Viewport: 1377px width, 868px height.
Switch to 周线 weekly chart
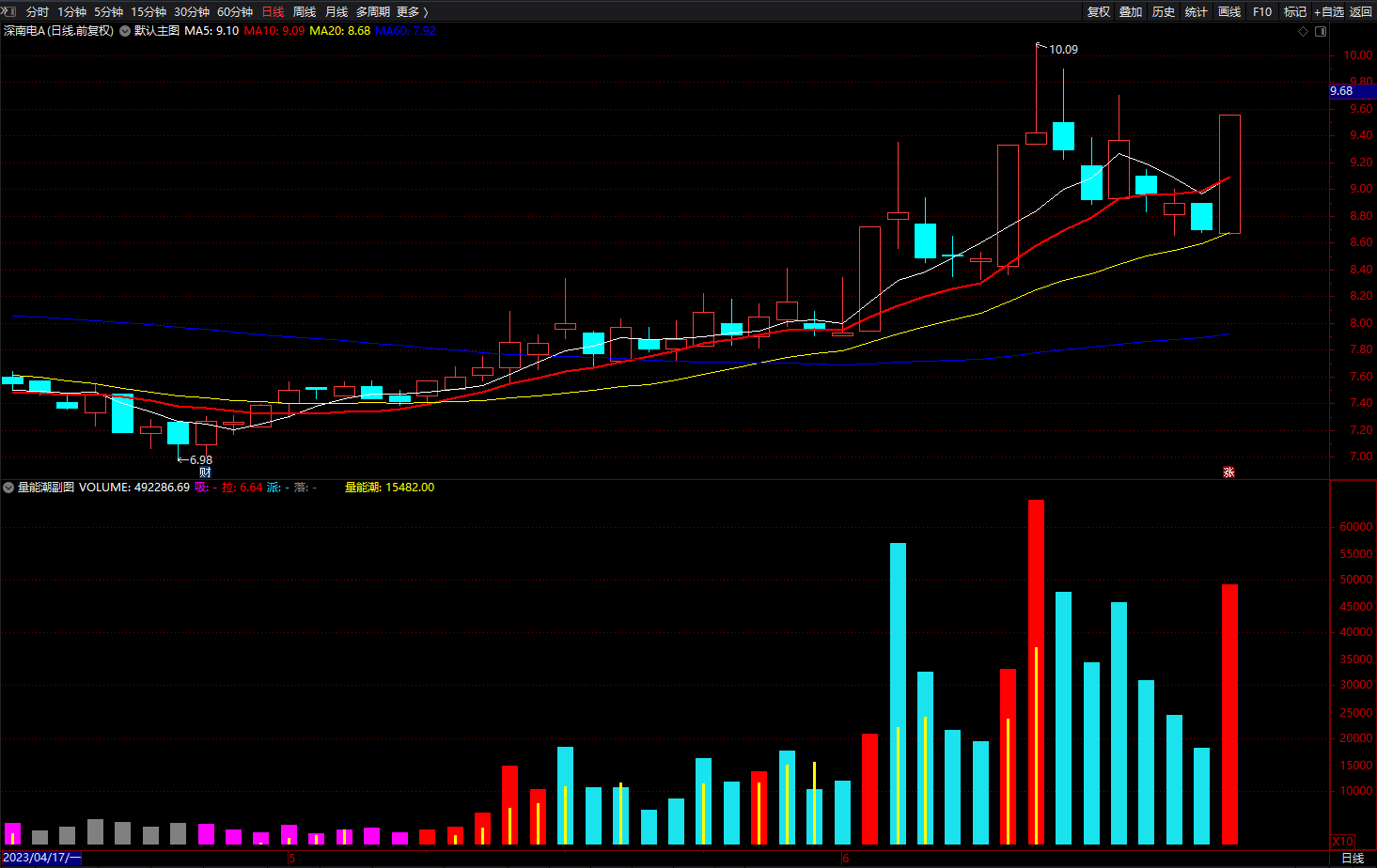(305, 11)
